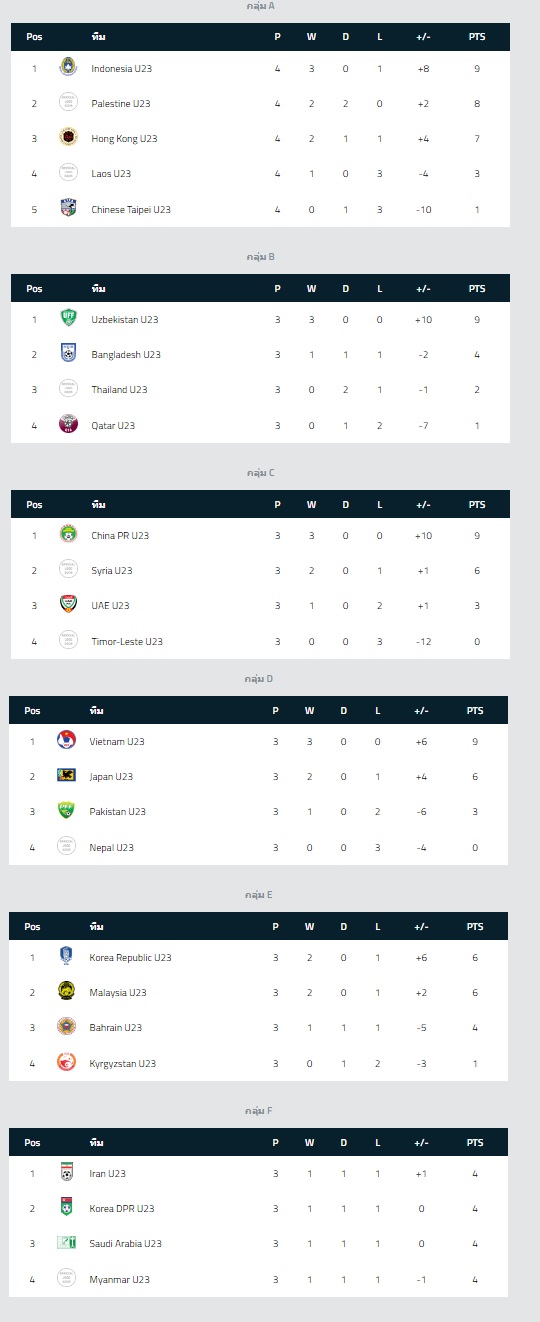Click PTS column header in Group A
The width and height of the screenshot is (540, 1322).
tap(477, 37)
